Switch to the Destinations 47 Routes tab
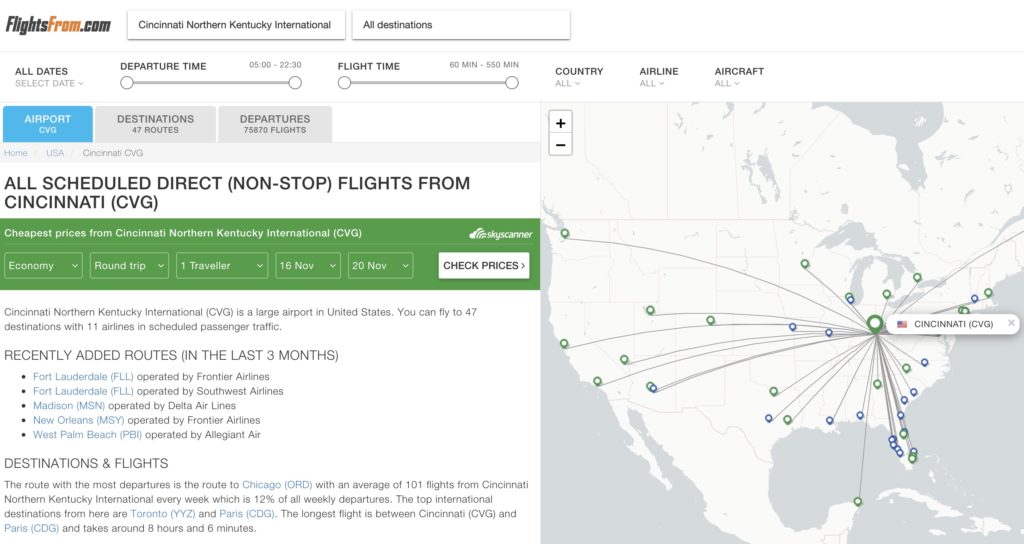Screen dimensions: 1024x544 point(155,124)
